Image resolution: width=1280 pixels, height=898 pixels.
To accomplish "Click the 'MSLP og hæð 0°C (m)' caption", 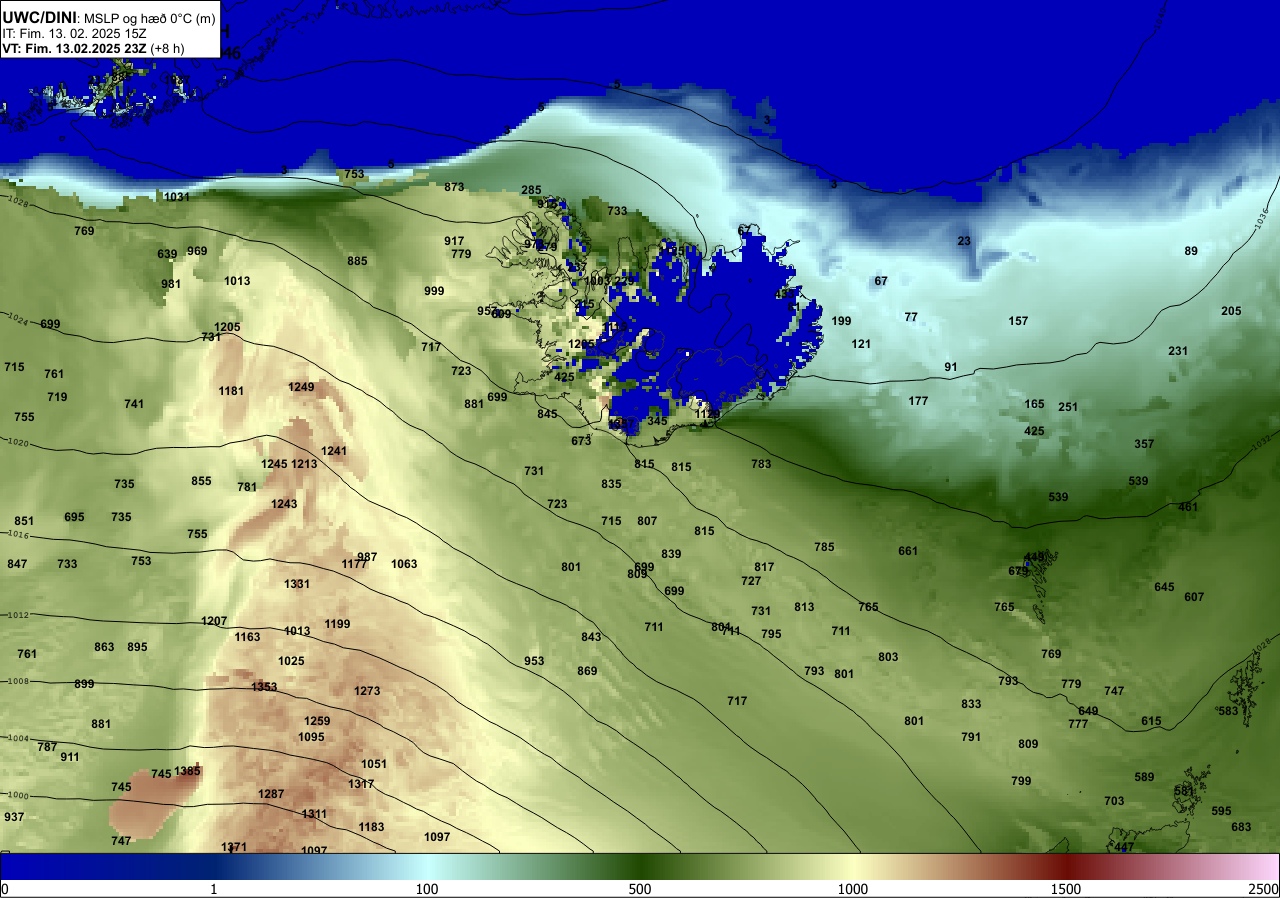I will (149, 17).
